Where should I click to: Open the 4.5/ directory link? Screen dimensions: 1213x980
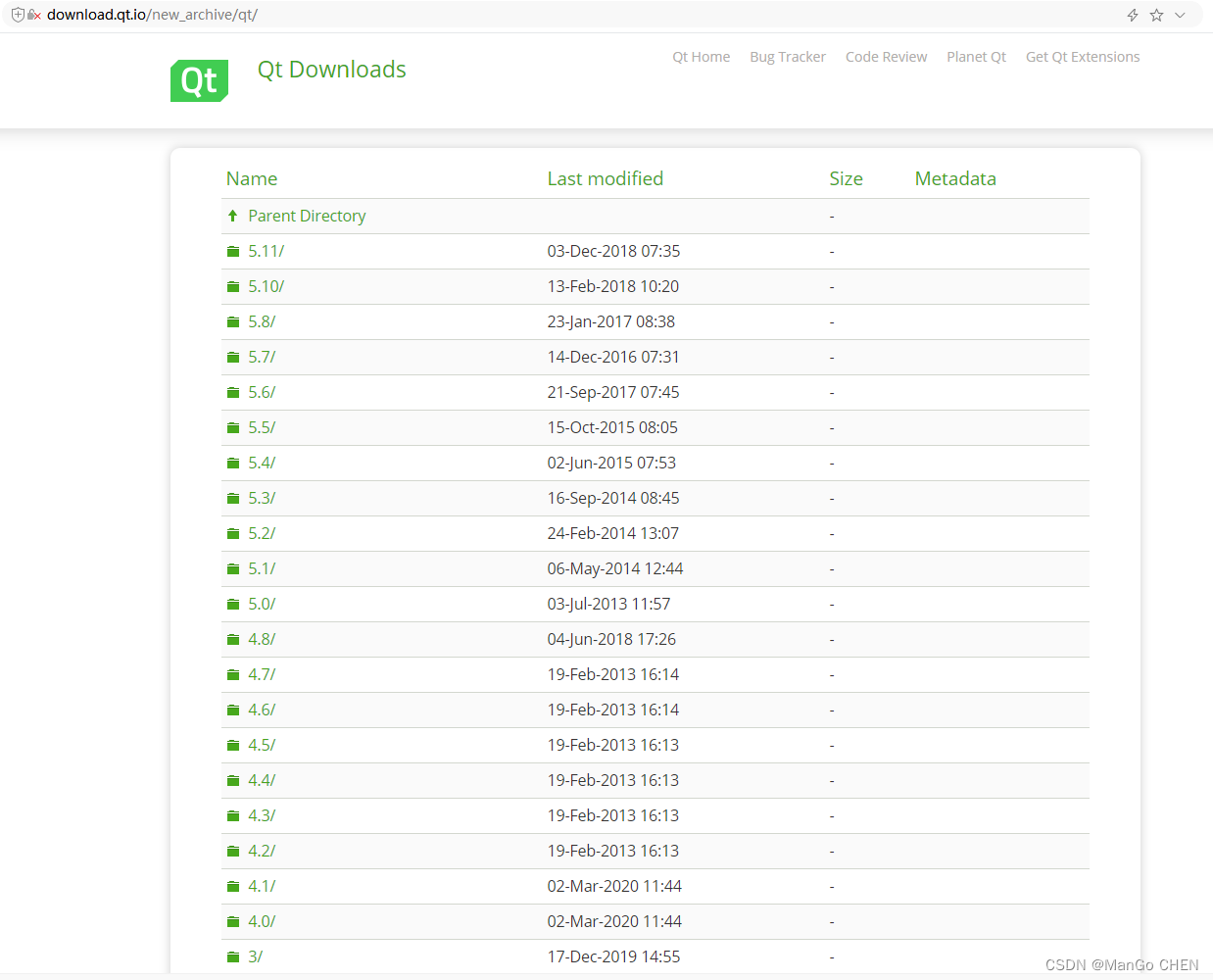(x=262, y=746)
